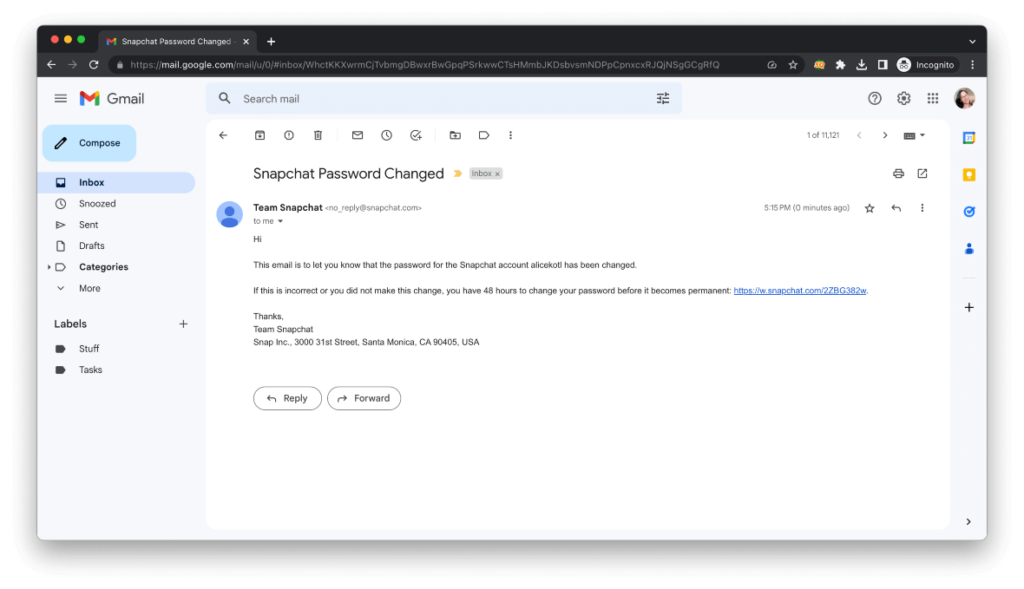Archive the Snapchat email
The height and width of the screenshot is (589, 1024).
(x=261, y=135)
